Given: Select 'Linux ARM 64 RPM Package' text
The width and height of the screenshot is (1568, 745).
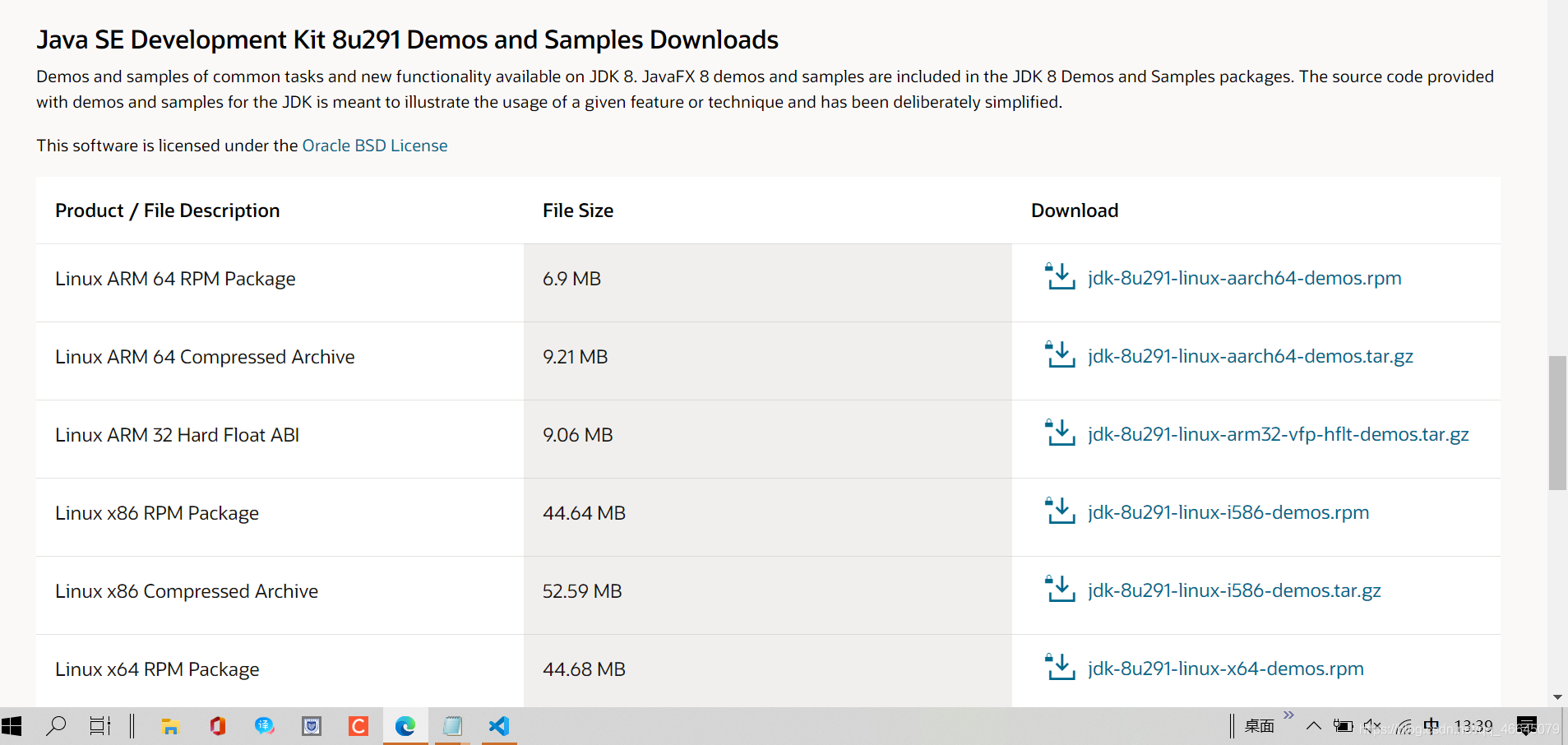Looking at the screenshot, I should tap(175, 279).
